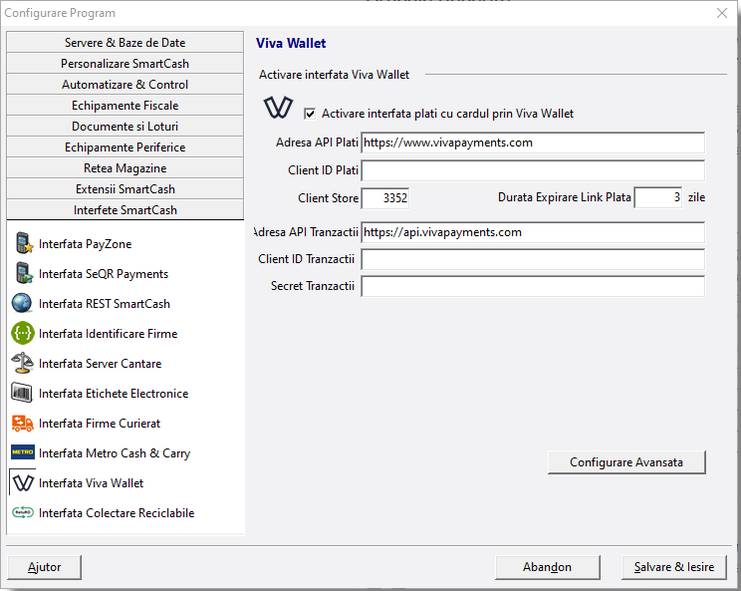Image resolution: width=741 pixels, height=591 pixels.
Task: Select the Interfata PayZone text label
Action: pyautogui.click(x=85, y=244)
